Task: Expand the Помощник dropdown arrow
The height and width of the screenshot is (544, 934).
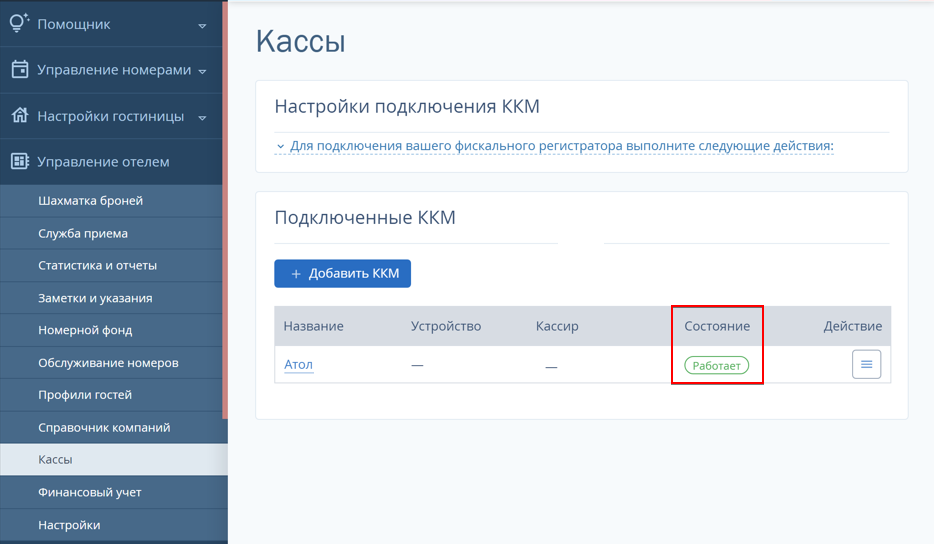Action: [x=202, y=26]
